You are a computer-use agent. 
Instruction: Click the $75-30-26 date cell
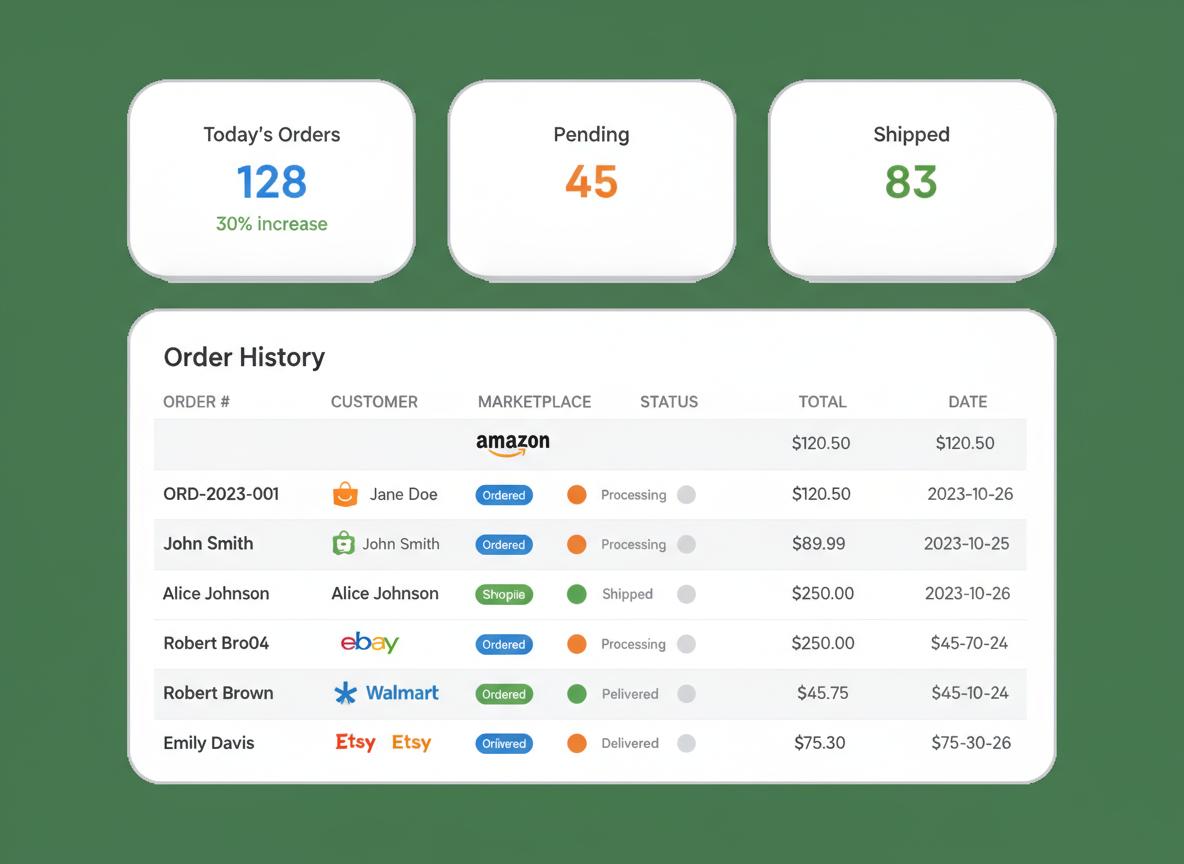970,743
